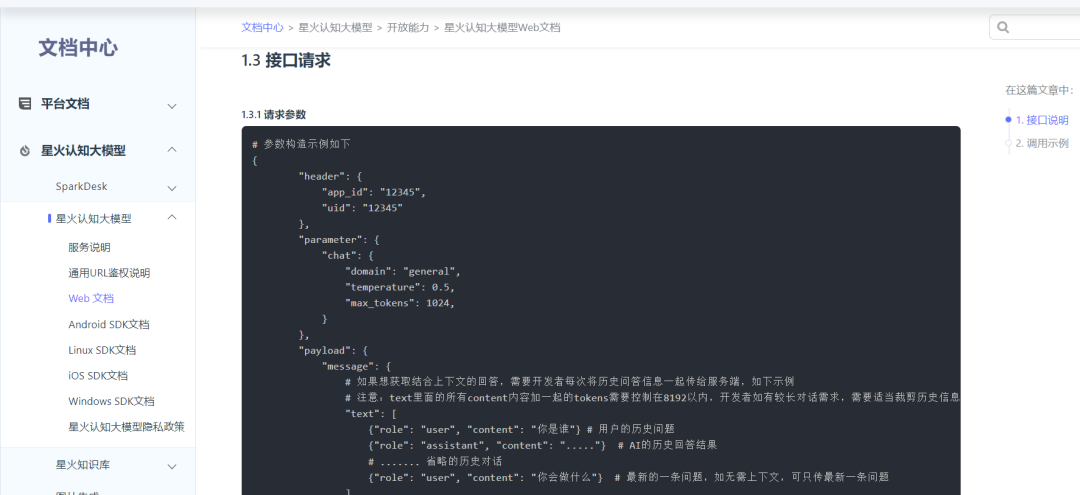Click the "temperature": 0.5 code line
The height and width of the screenshot is (495, 1080).
(x=400, y=287)
